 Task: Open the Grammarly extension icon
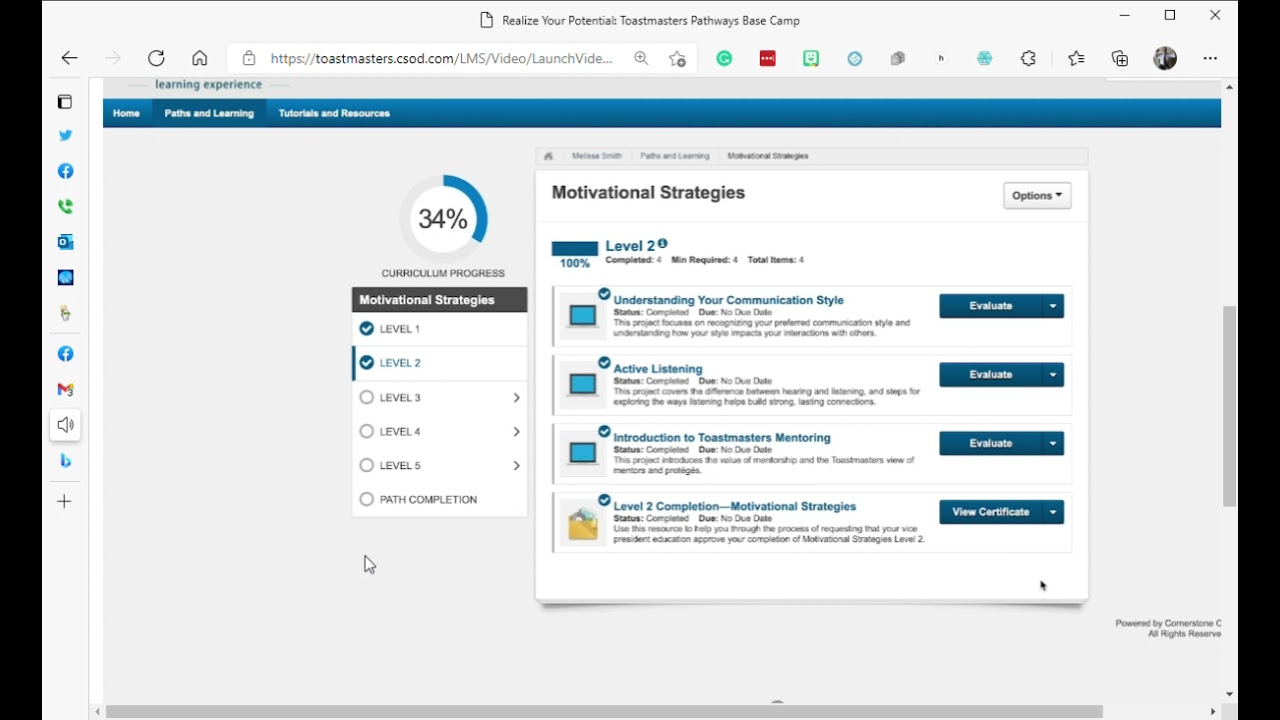(724, 58)
